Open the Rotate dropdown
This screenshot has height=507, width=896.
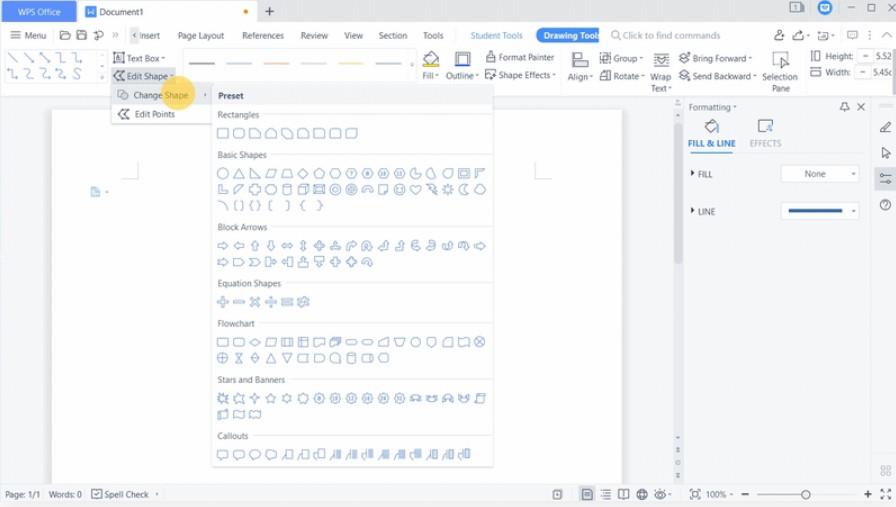coord(622,76)
